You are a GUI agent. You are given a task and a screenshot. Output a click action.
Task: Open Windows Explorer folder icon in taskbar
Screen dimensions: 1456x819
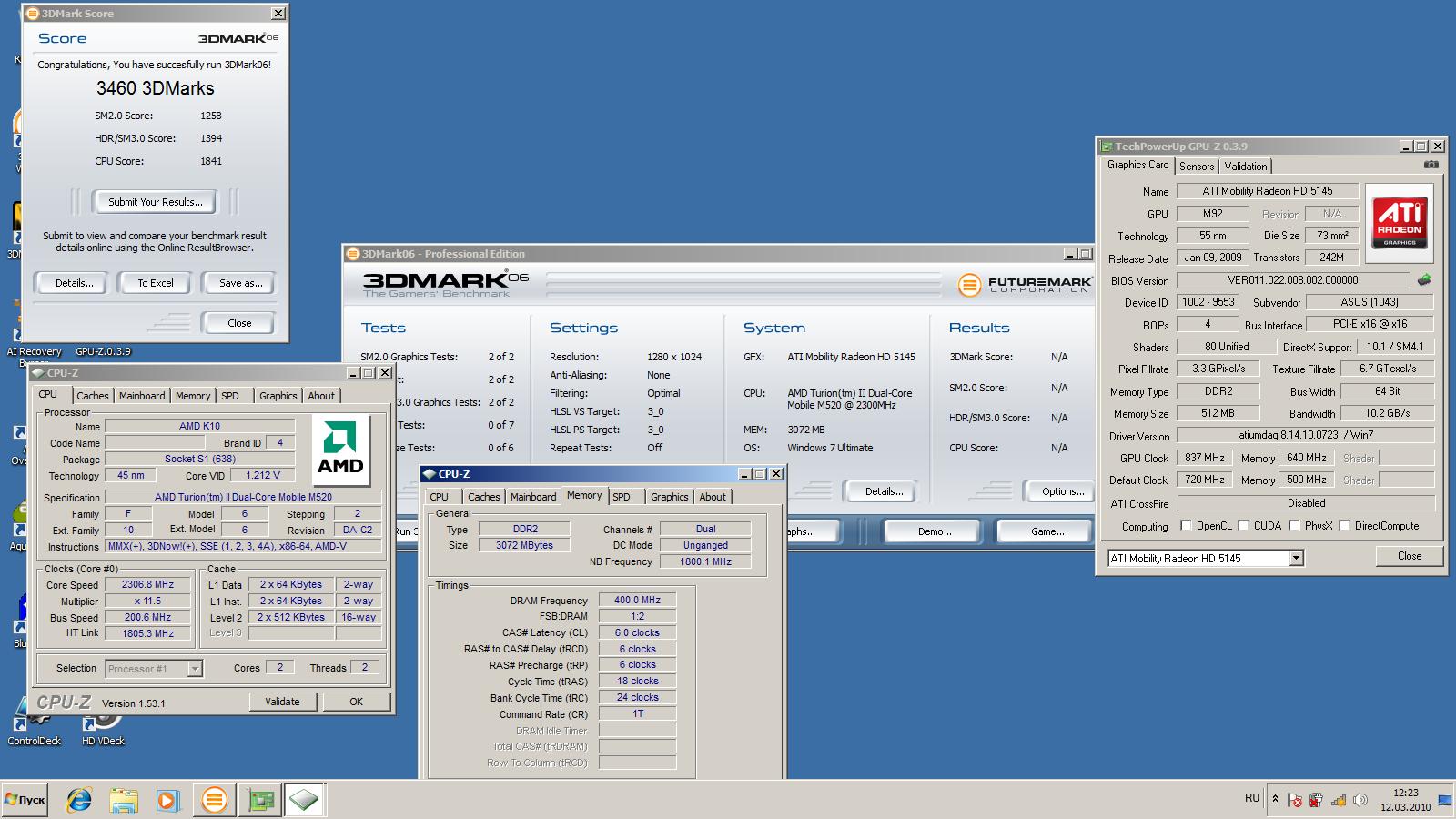[x=124, y=800]
